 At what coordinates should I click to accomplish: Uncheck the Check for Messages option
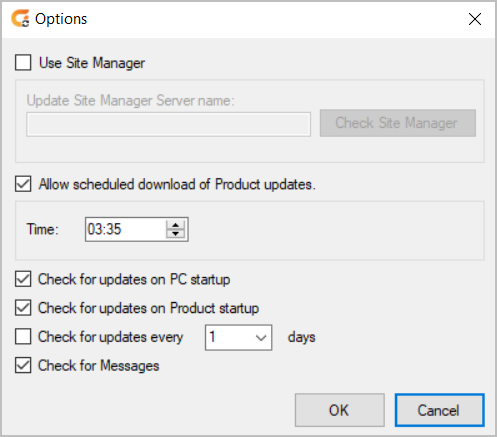click(23, 365)
